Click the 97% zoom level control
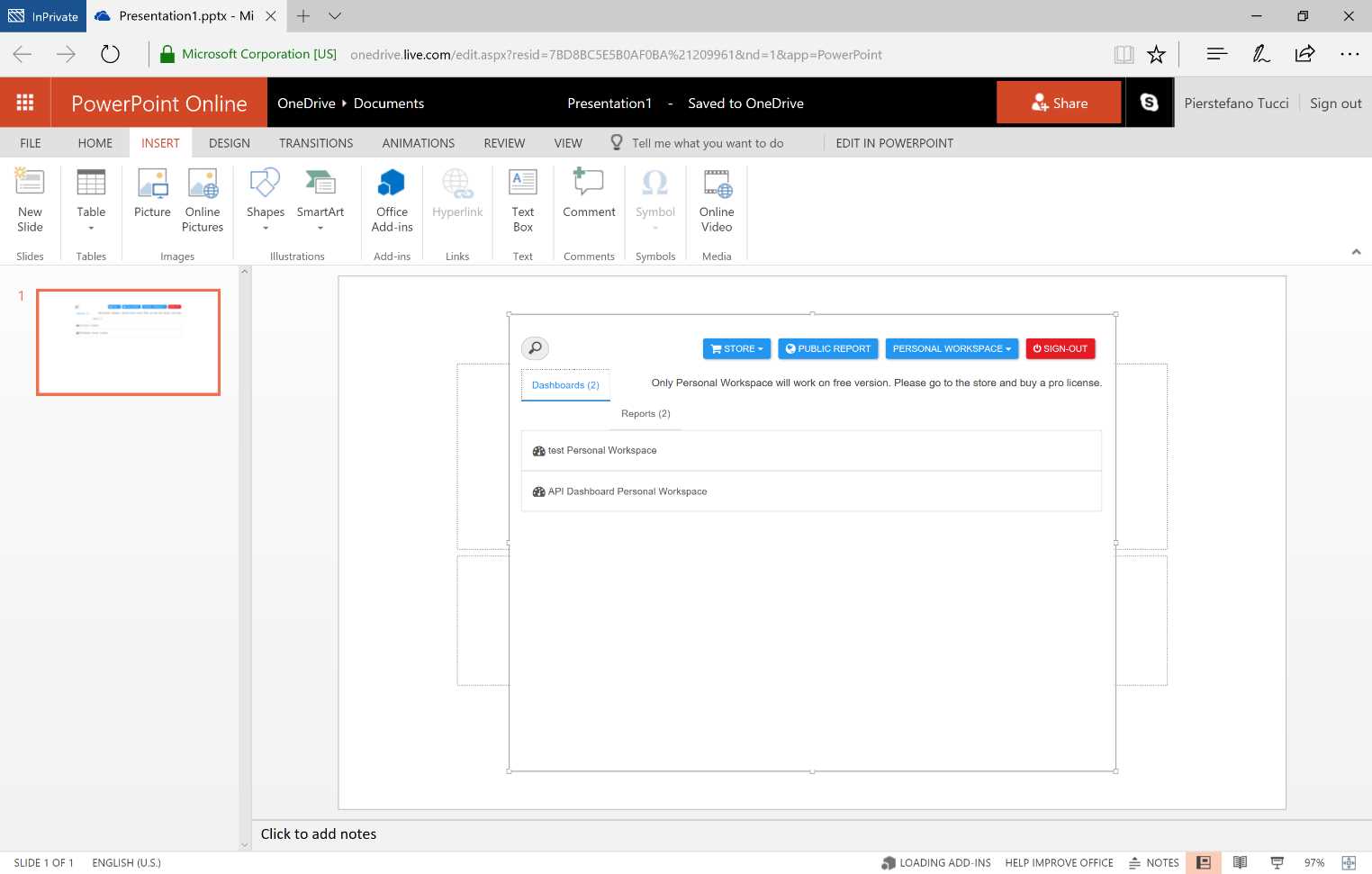1372x874 pixels. 1315,862
